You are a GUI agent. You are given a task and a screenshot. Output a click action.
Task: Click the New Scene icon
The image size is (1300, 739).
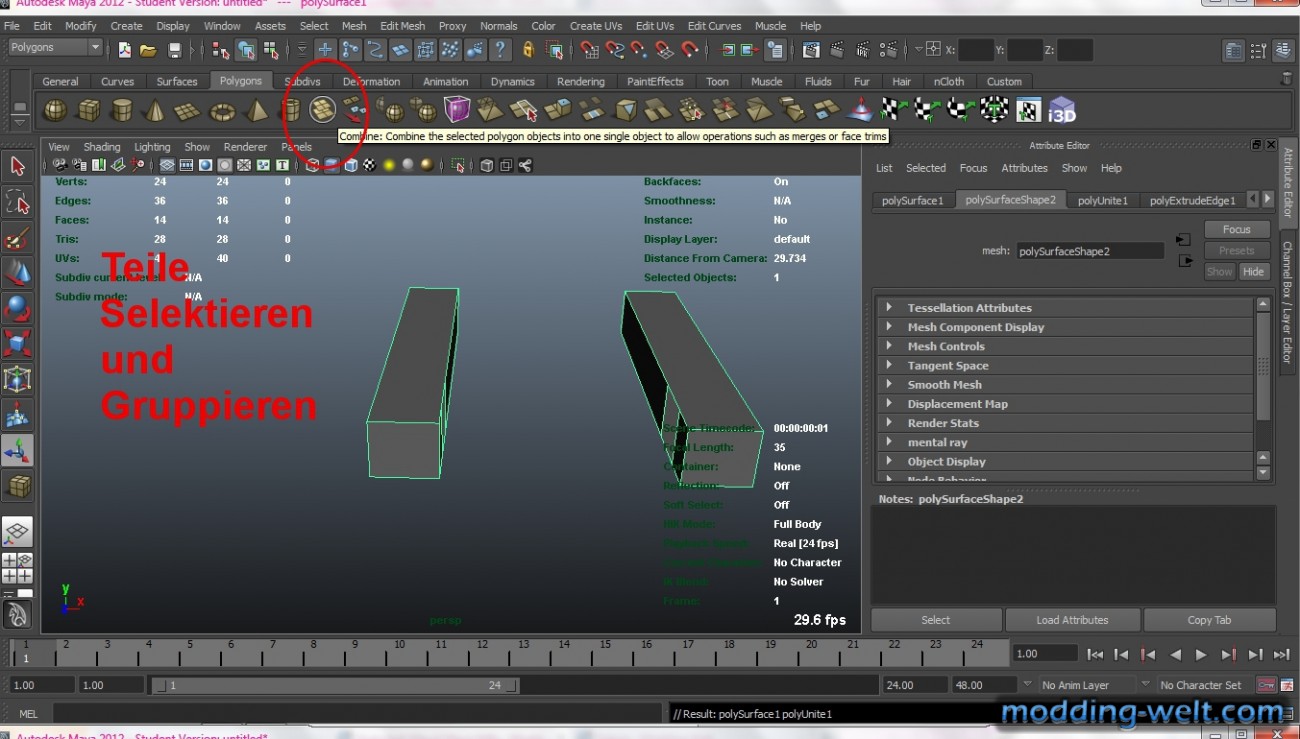tap(124, 50)
